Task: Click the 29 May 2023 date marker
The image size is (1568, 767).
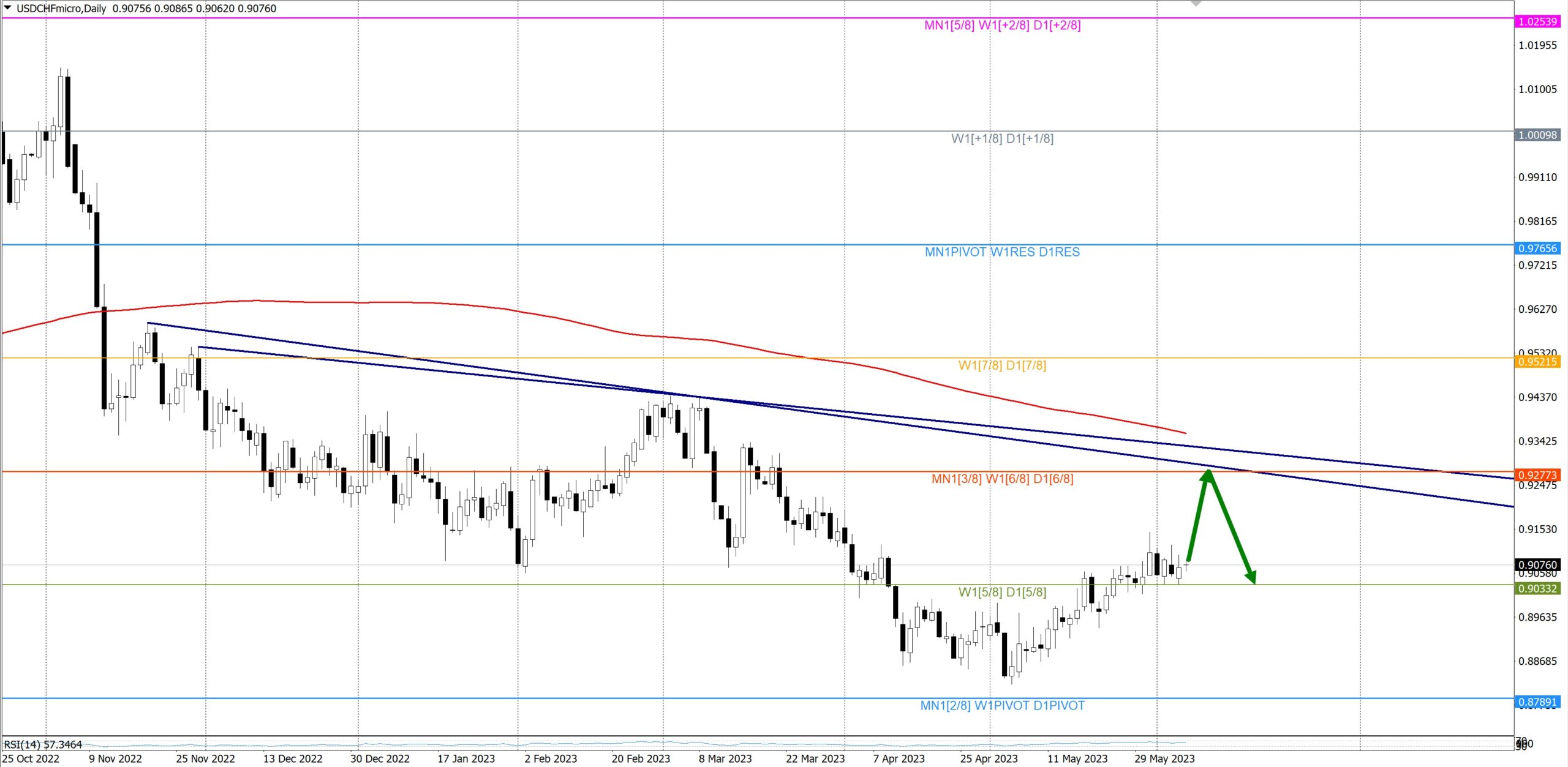Action: click(x=1164, y=758)
